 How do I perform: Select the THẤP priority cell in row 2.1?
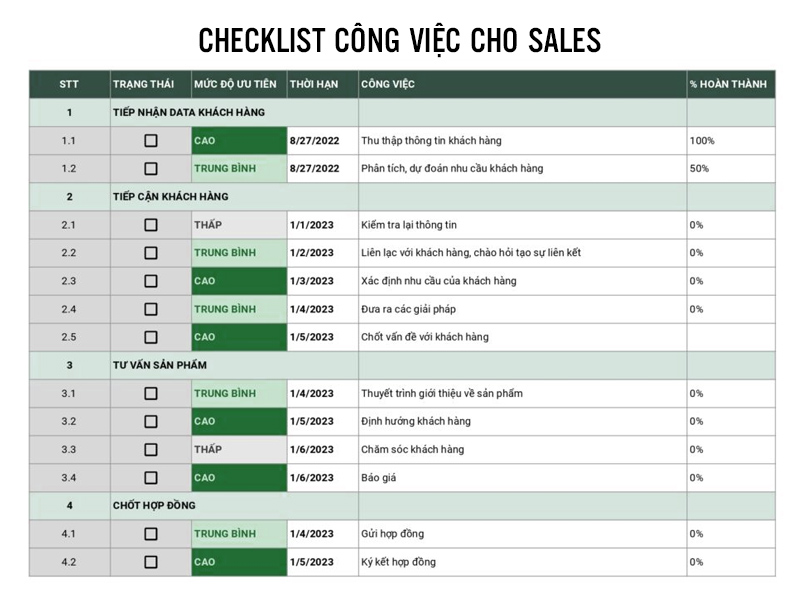[x=239, y=225]
